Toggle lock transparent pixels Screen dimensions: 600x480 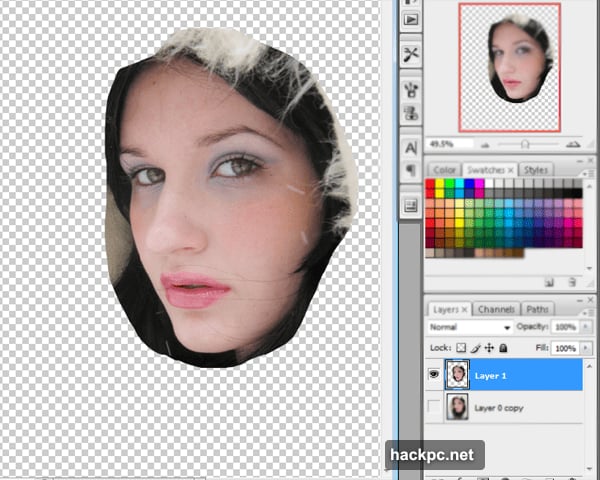point(461,348)
